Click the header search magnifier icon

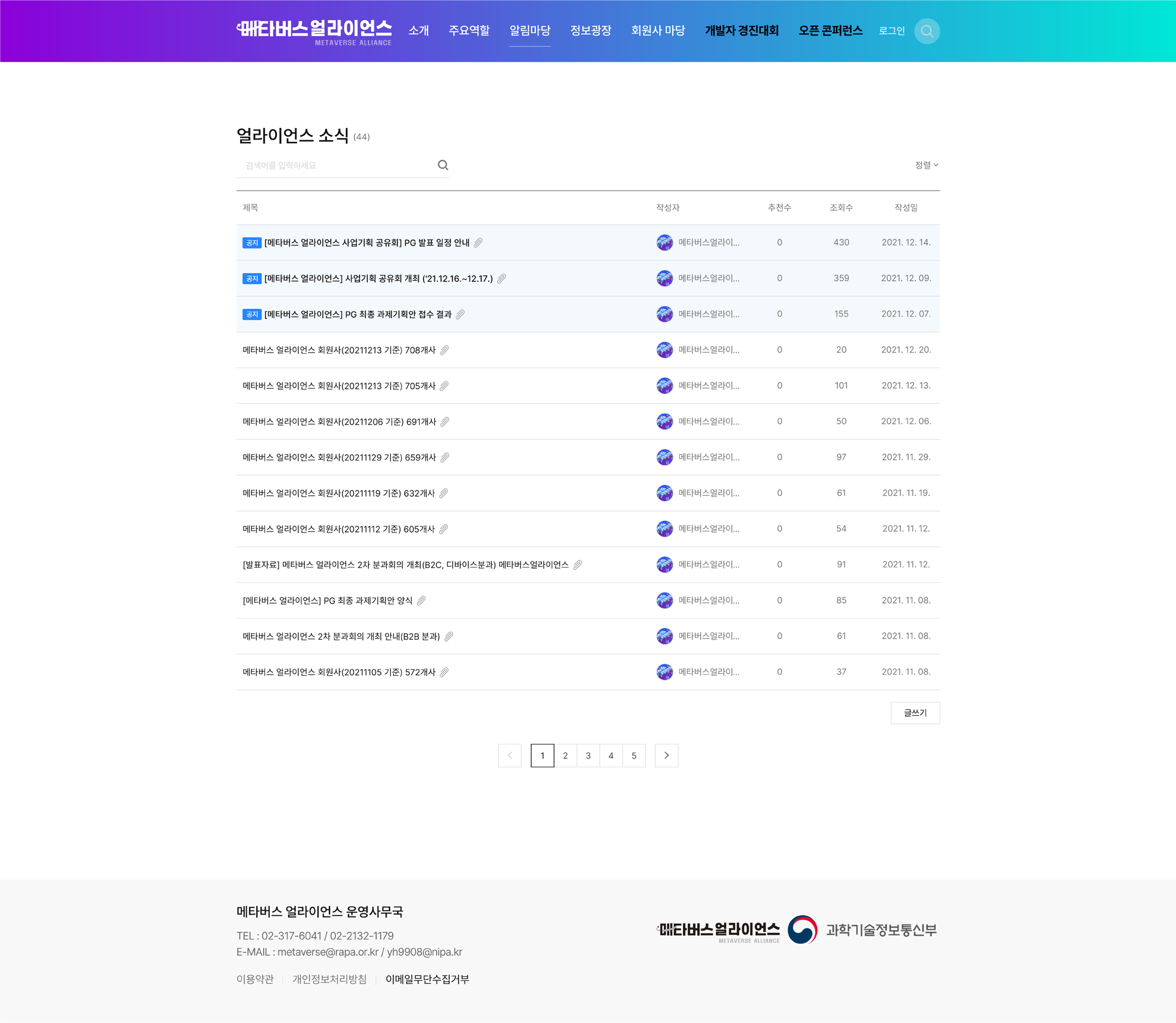(927, 31)
